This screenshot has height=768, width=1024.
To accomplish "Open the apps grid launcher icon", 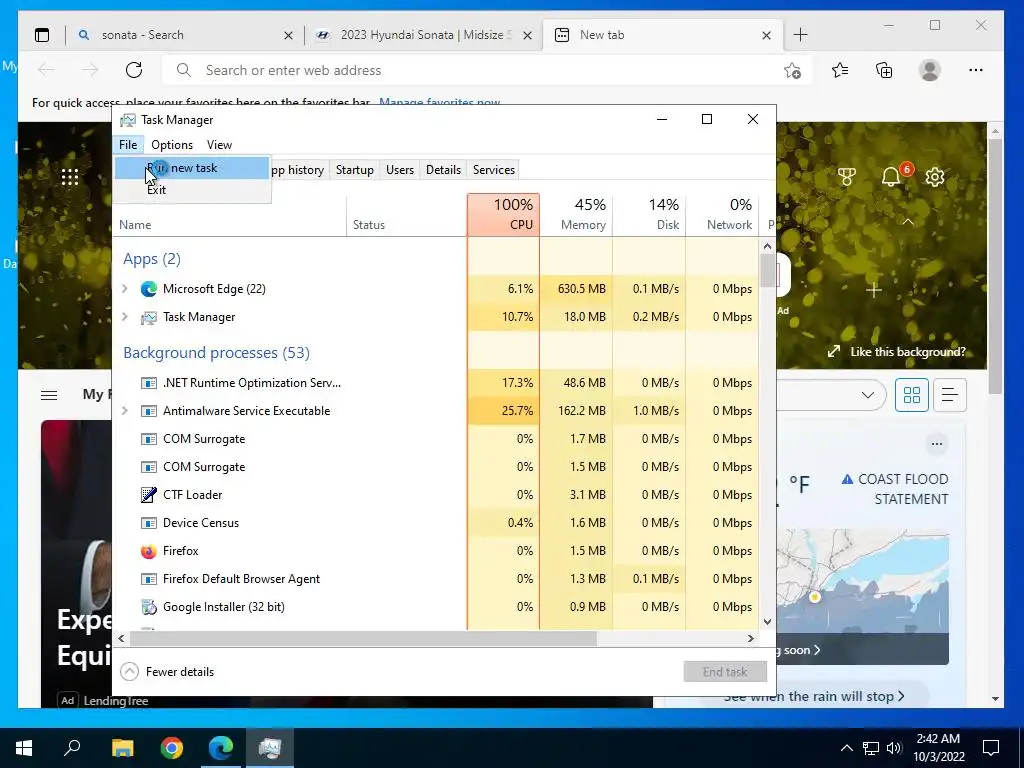I will [70, 177].
